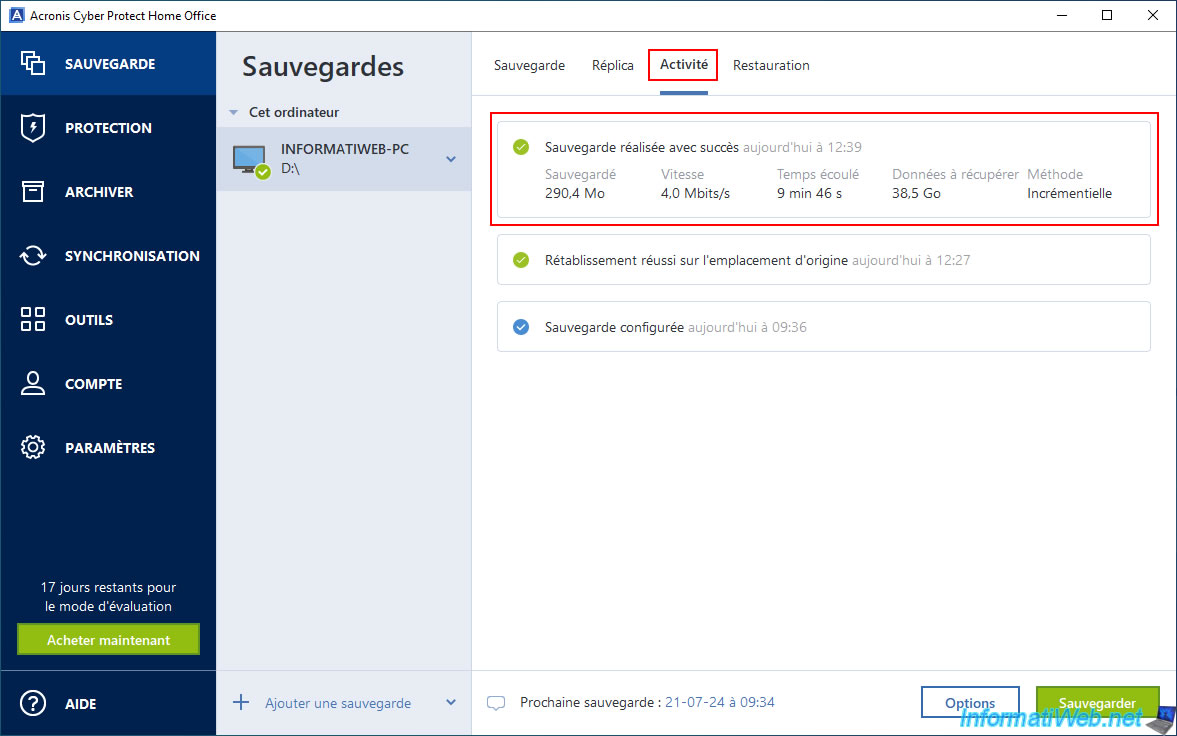Click the Acronis app logo in title bar
The image size is (1177, 736).
[x=17, y=15]
